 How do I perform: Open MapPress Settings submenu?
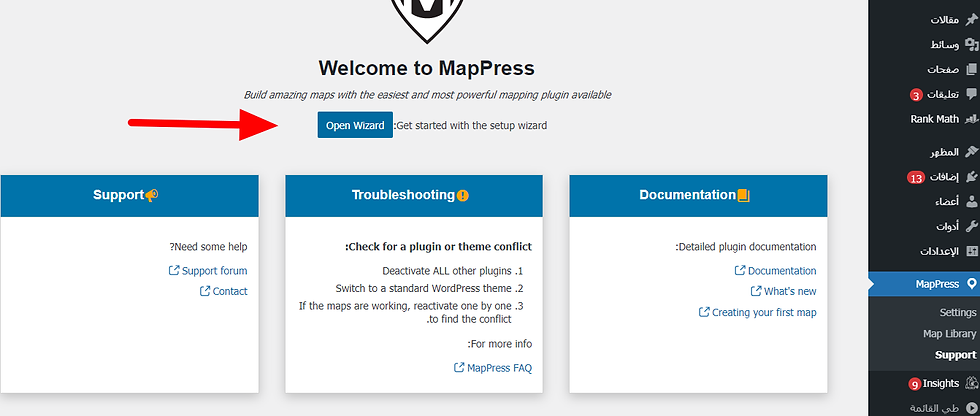tap(958, 312)
